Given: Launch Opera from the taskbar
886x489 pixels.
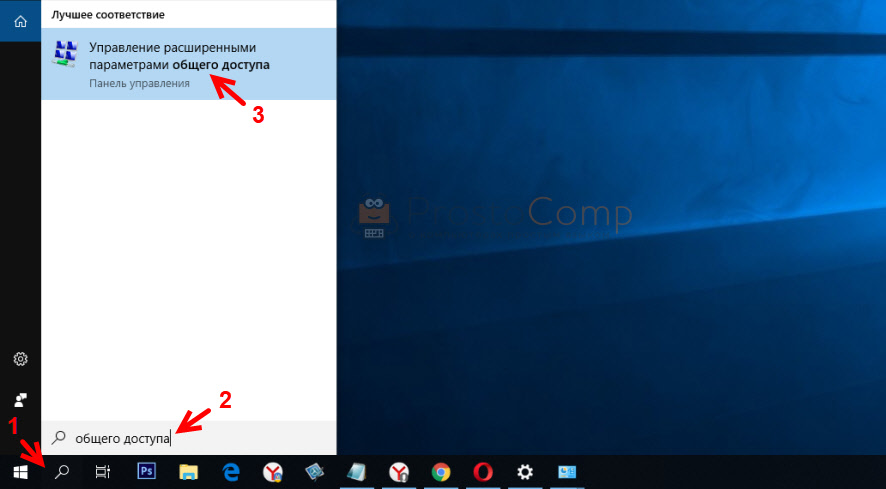Looking at the screenshot, I should point(483,471).
